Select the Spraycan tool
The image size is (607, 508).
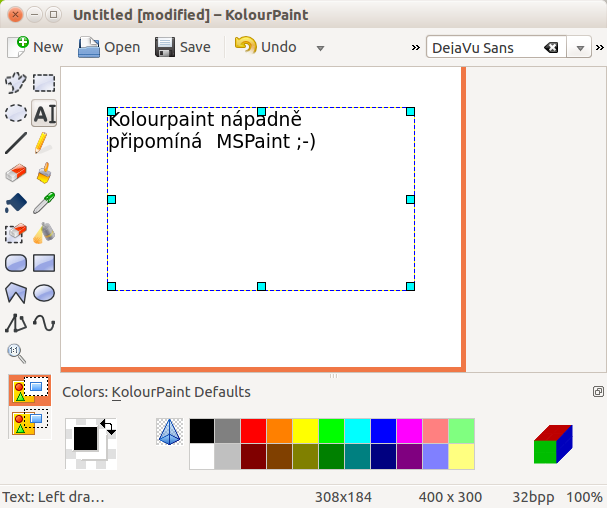tap(44, 233)
